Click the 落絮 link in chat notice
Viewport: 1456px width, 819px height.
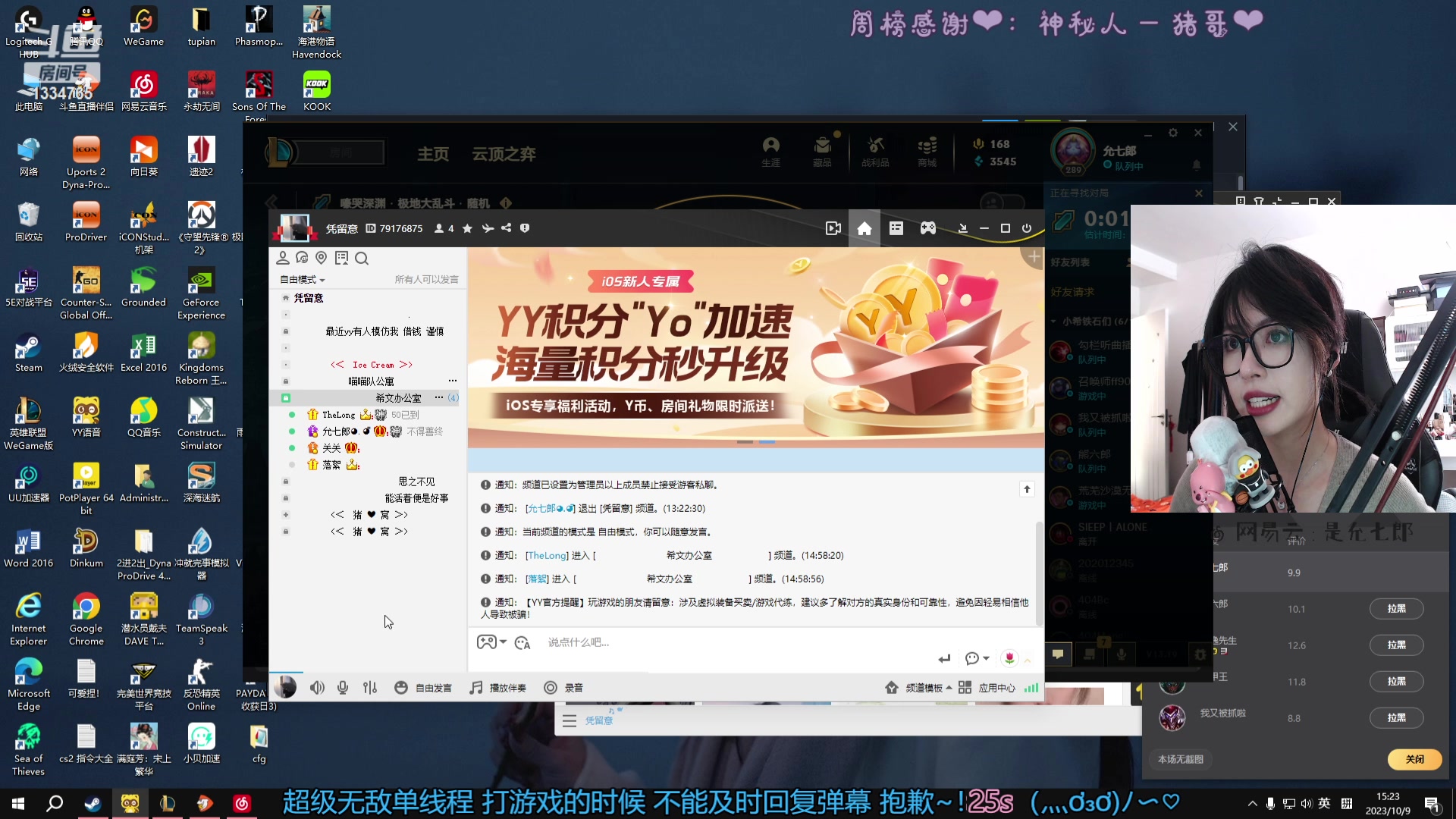pyautogui.click(x=538, y=579)
